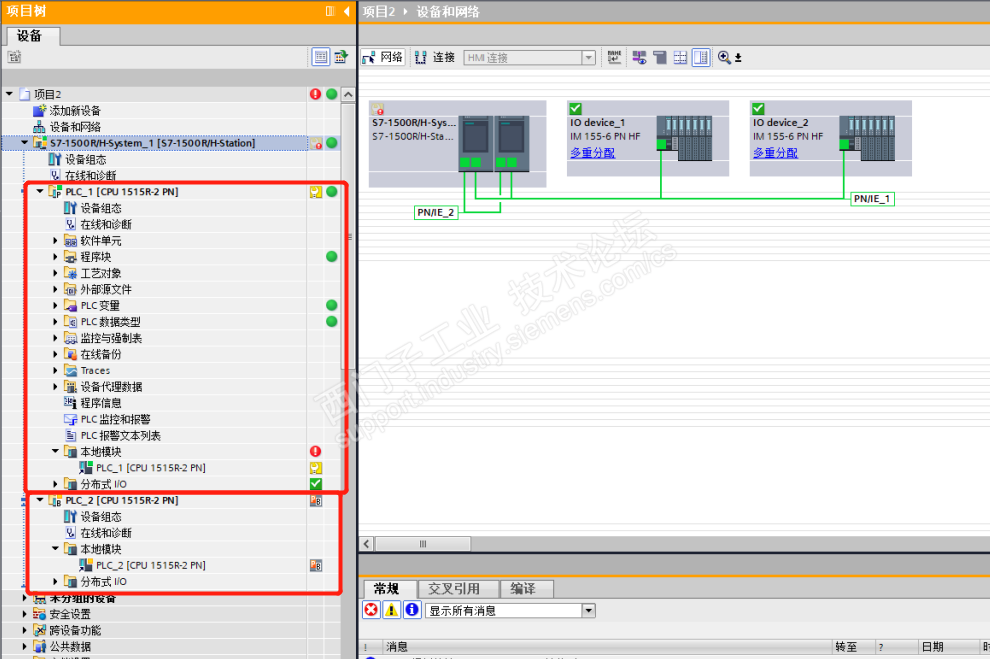The height and width of the screenshot is (659, 990).
Task: Collapse the 本地模块 folder under PLC_1
Action: [55, 451]
